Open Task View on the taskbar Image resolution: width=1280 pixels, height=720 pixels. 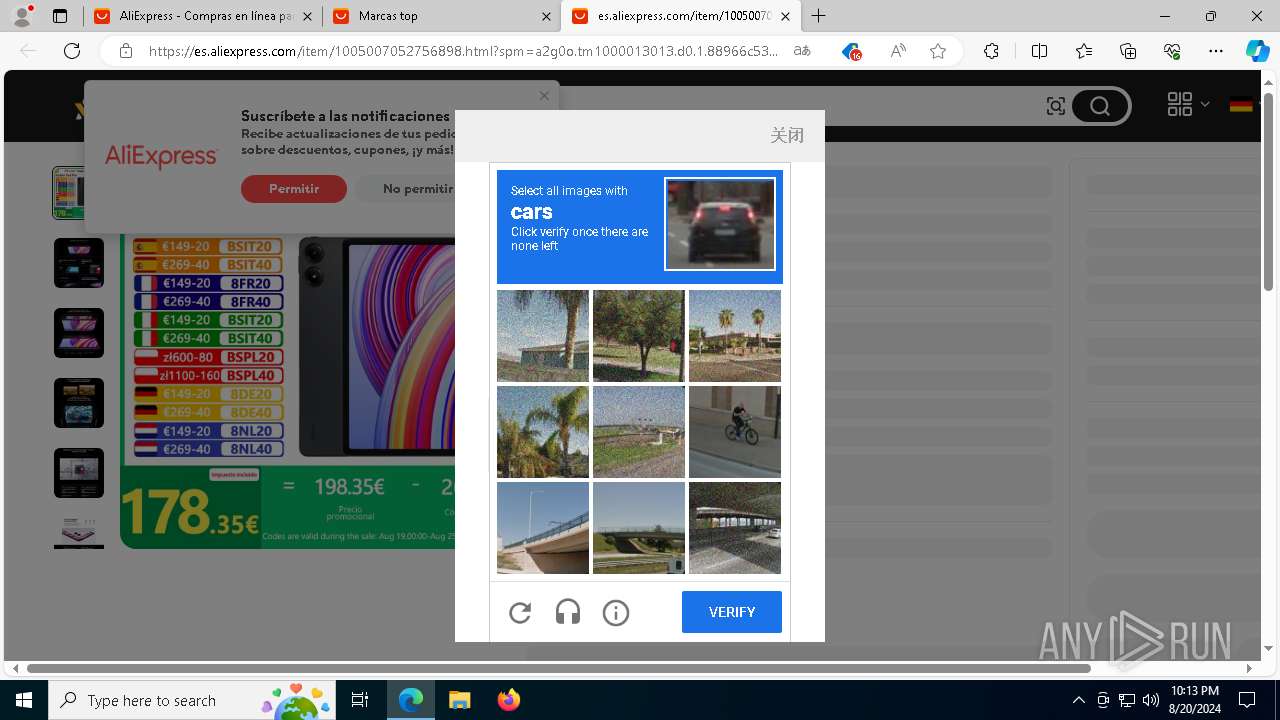point(360,700)
